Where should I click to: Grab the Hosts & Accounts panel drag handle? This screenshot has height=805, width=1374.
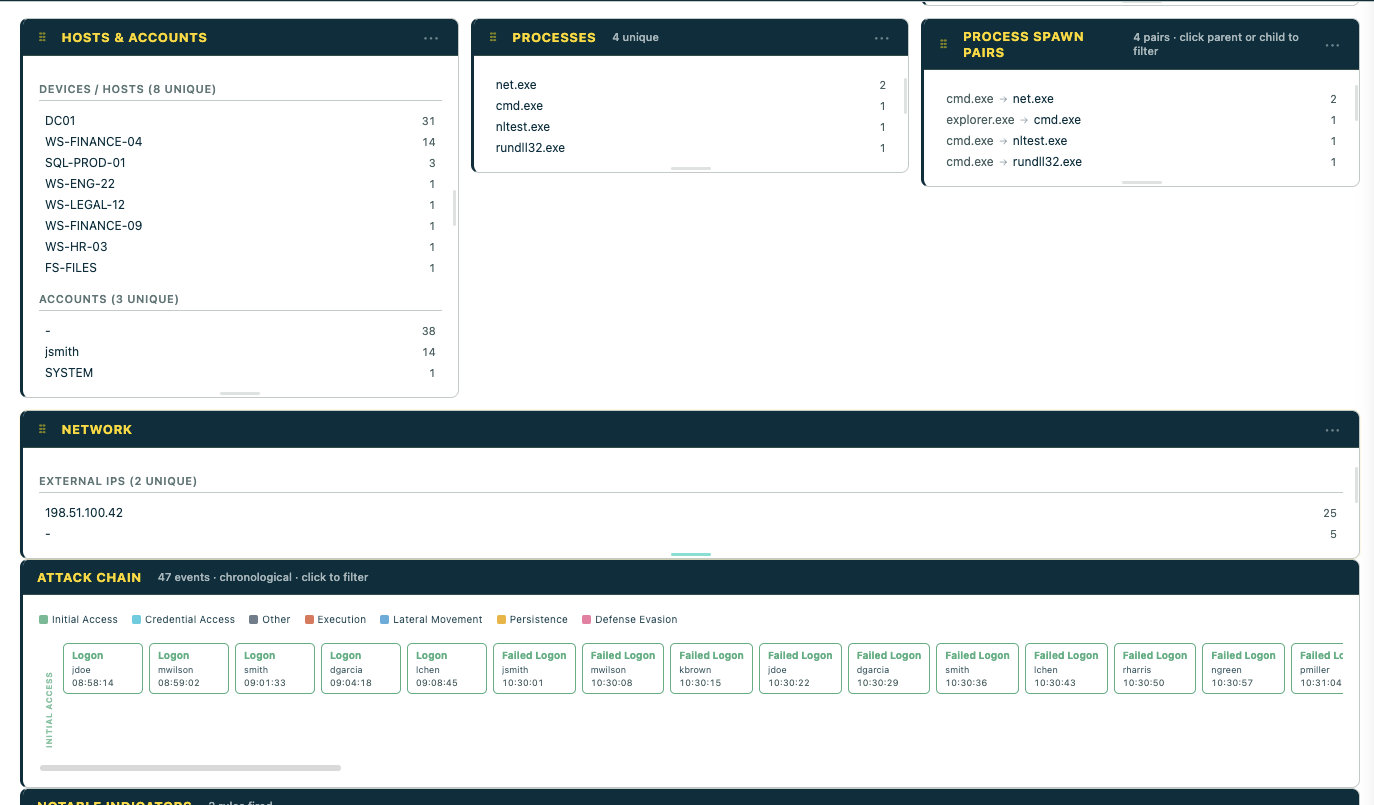click(43, 38)
